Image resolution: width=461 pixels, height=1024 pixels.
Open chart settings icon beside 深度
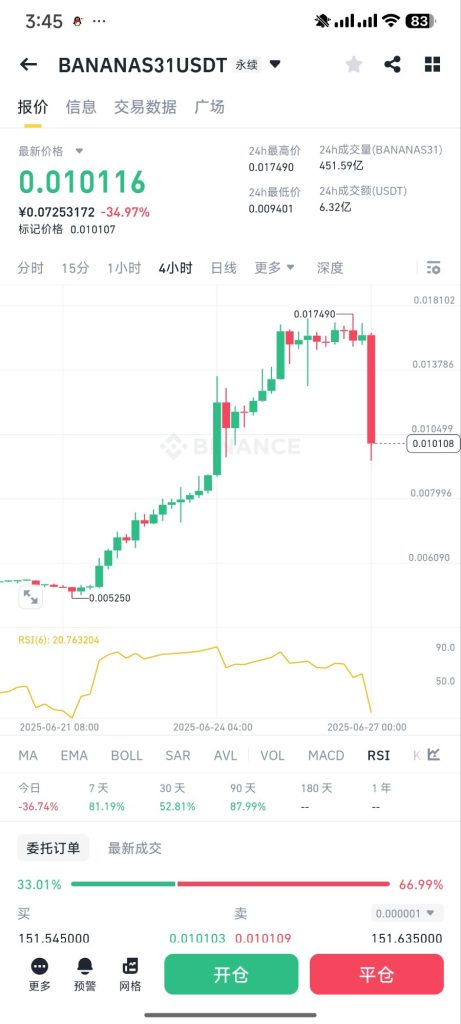click(x=433, y=268)
